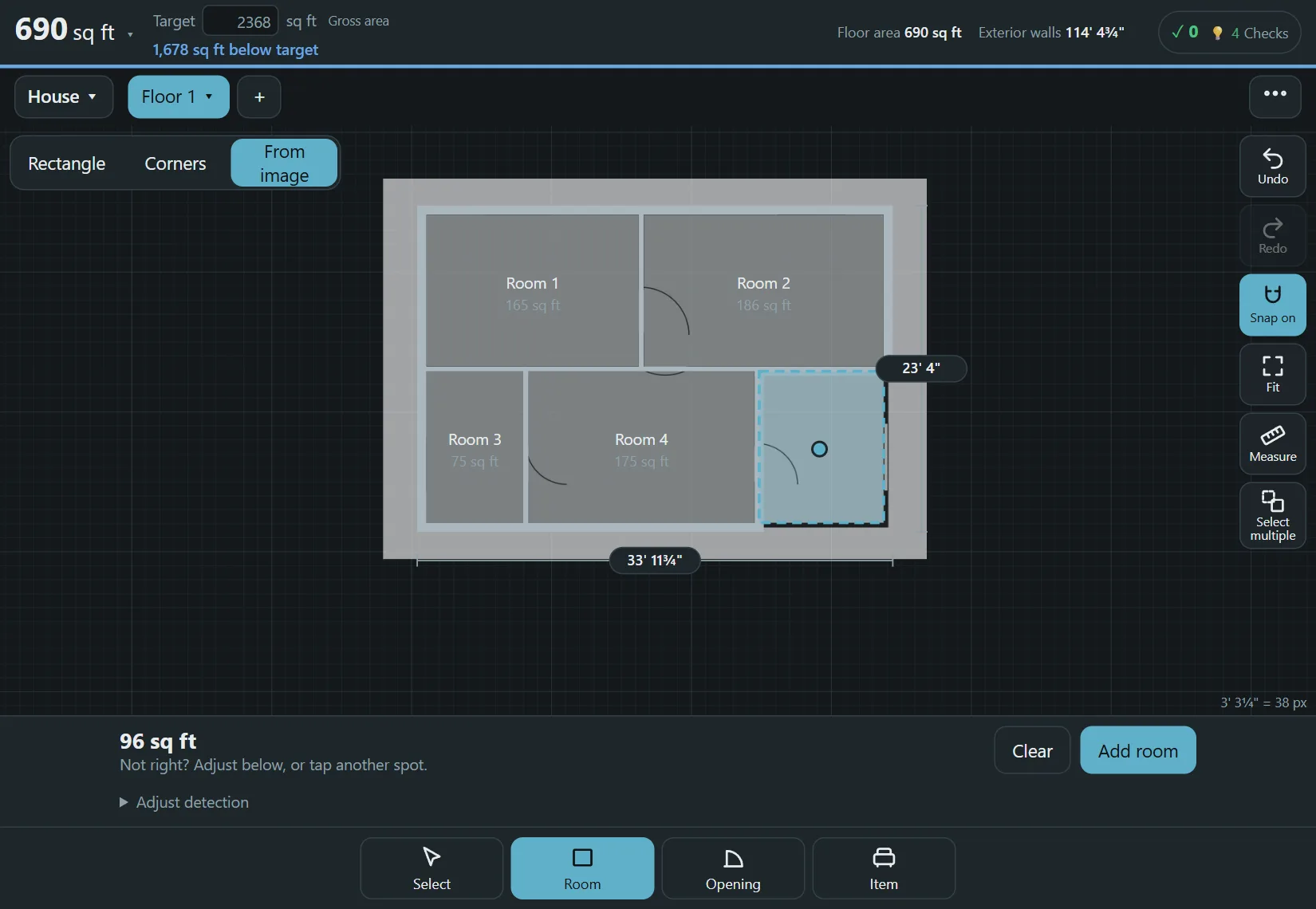1316x909 pixels.
Task: Open area type dropdown beside 690 sq ft
Action: 130,34
